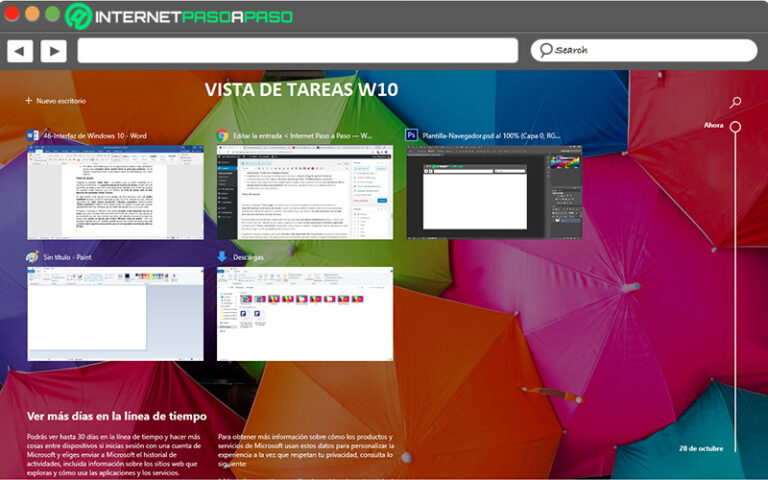
Task: Open the Paint window preview thumbnail
Action: coord(115,314)
